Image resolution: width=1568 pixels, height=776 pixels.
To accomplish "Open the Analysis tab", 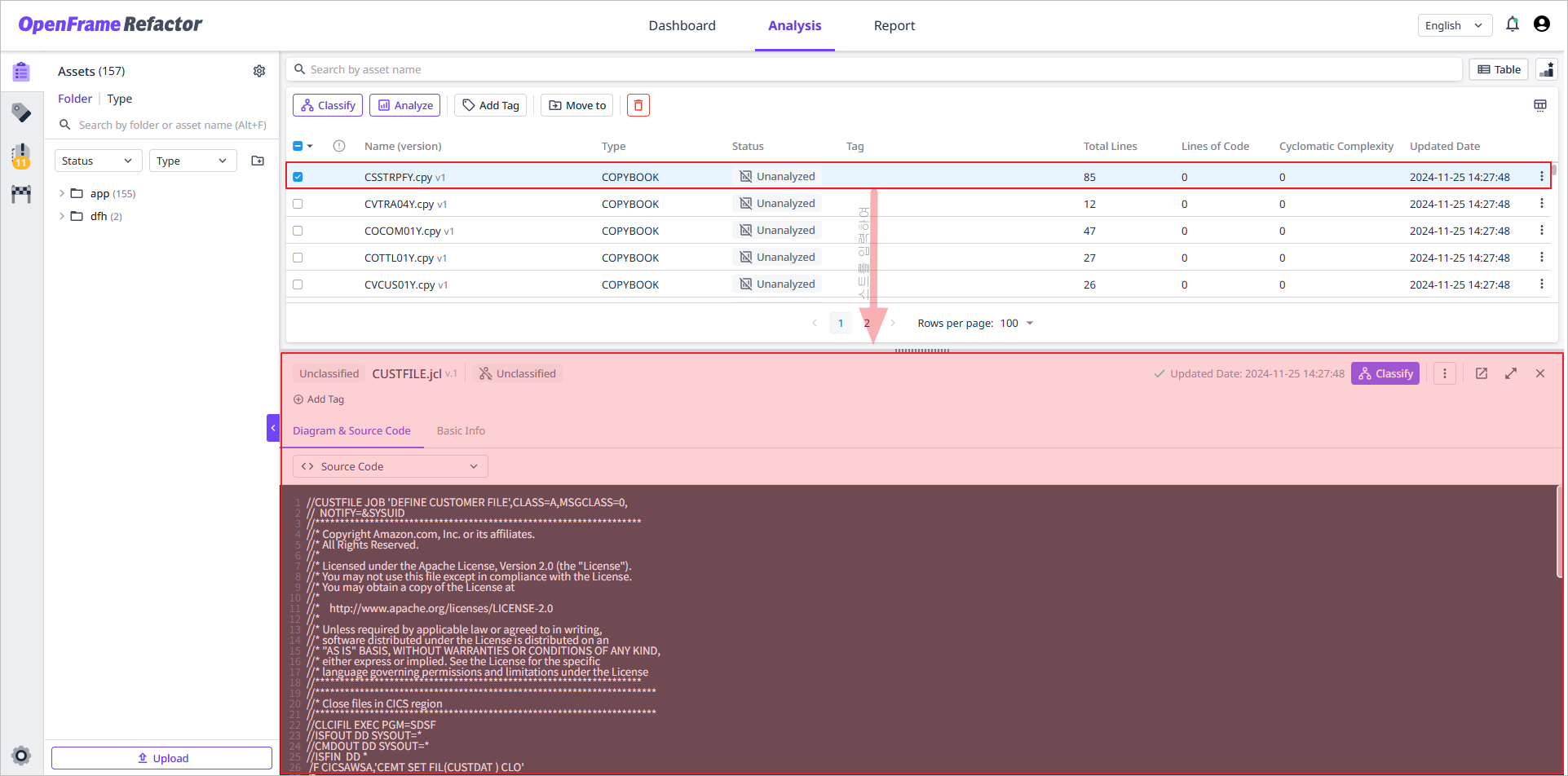I will [x=795, y=25].
